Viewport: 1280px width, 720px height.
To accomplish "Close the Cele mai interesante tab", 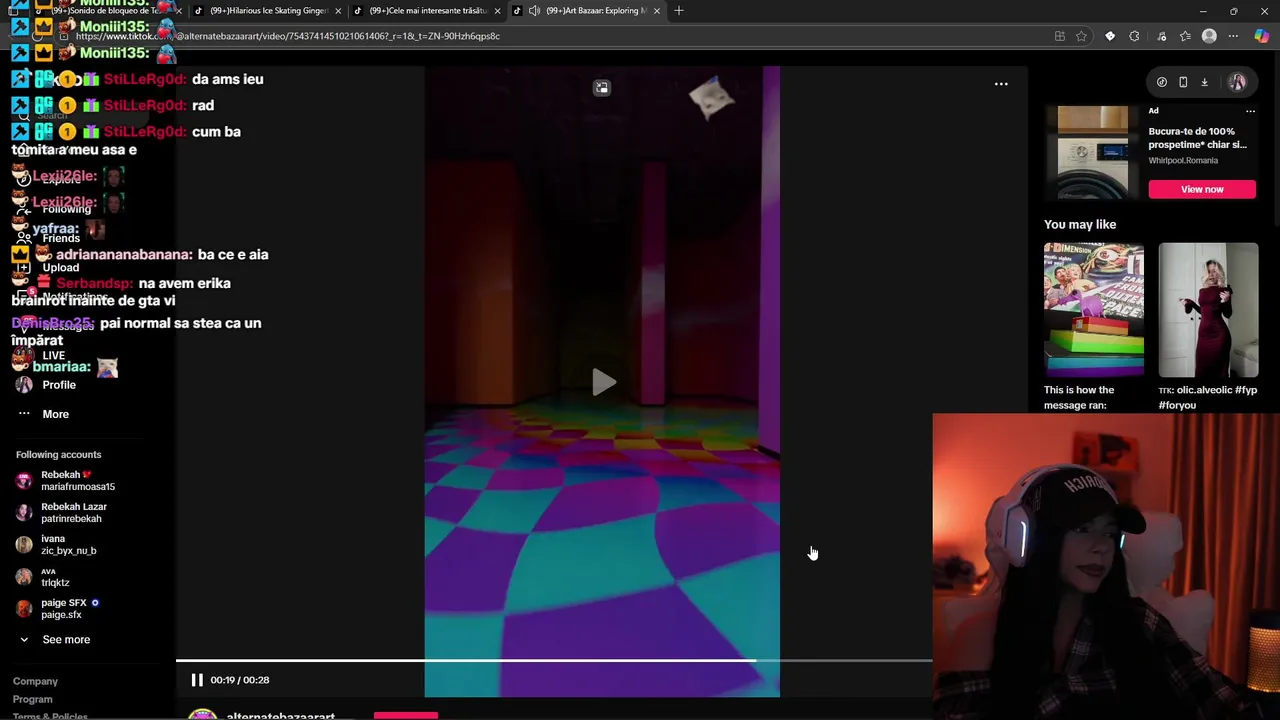I will click(498, 11).
